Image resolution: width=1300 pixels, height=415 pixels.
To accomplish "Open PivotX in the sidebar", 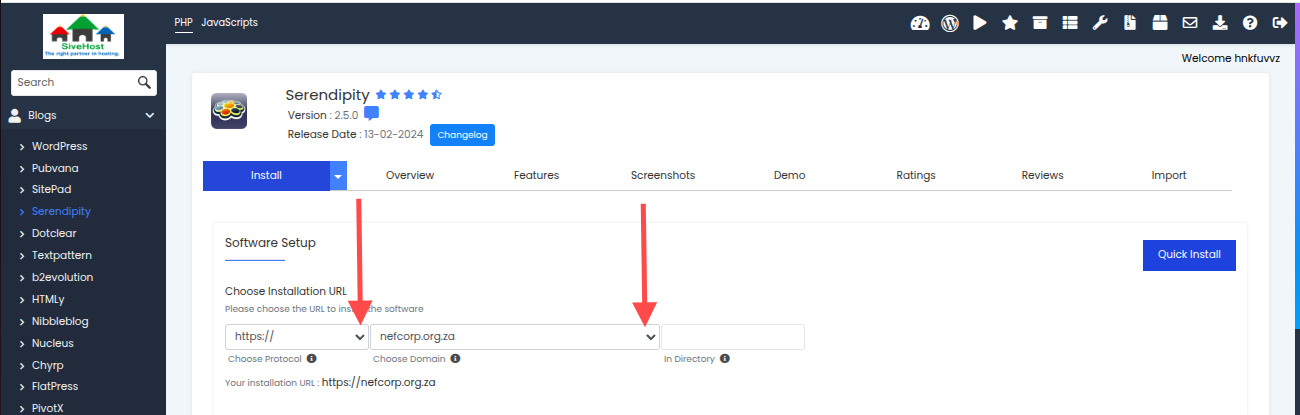I will click(x=48, y=408).
